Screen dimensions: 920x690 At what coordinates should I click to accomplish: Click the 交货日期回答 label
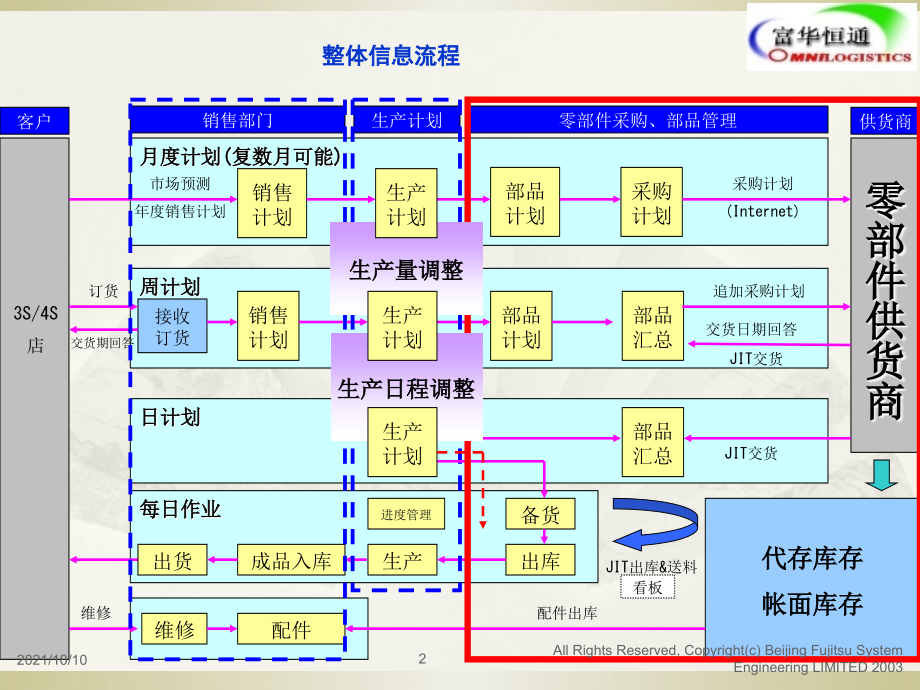[x=751, y=329]
